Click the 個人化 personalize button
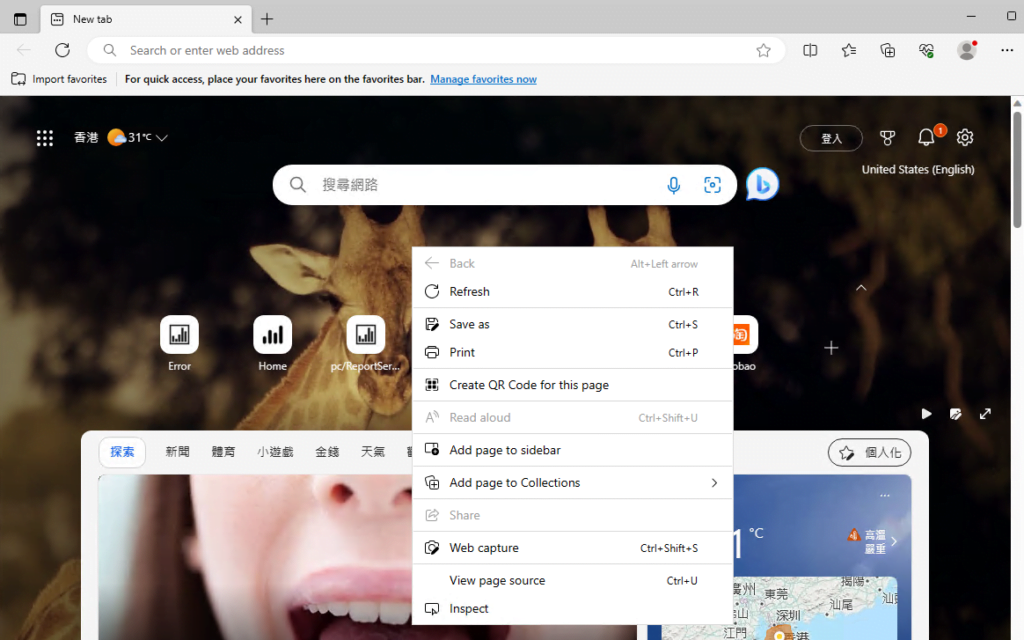1024x640 pixels. point(869,453)
